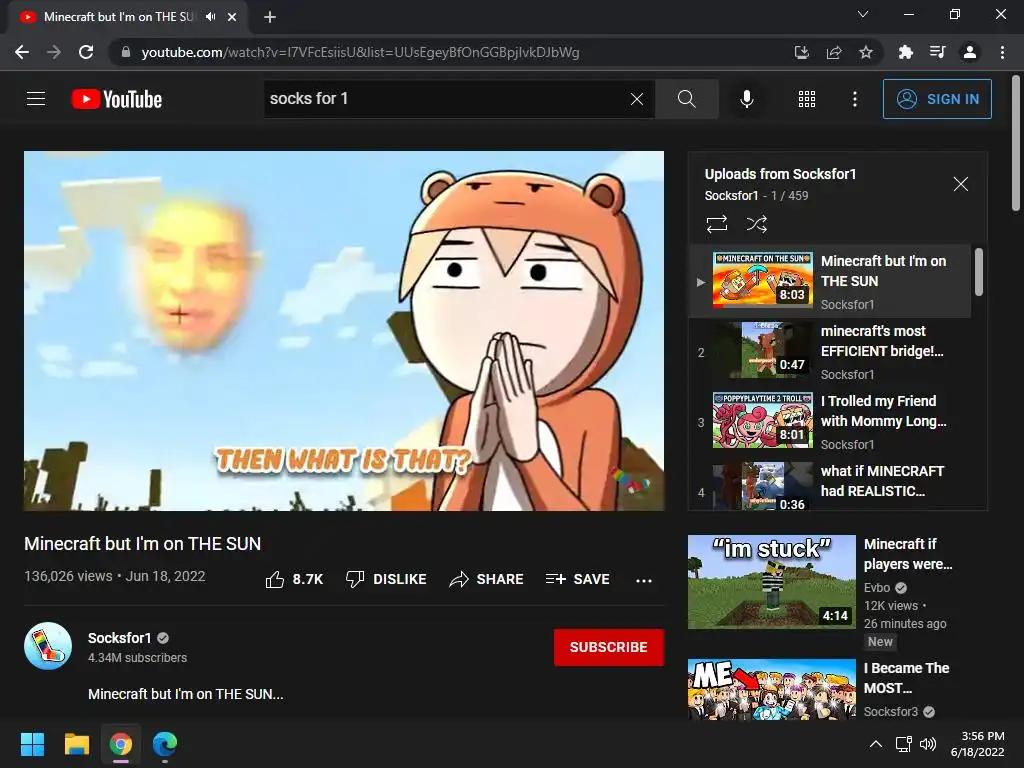
Task: Go back to previous page
Action: 22,52
